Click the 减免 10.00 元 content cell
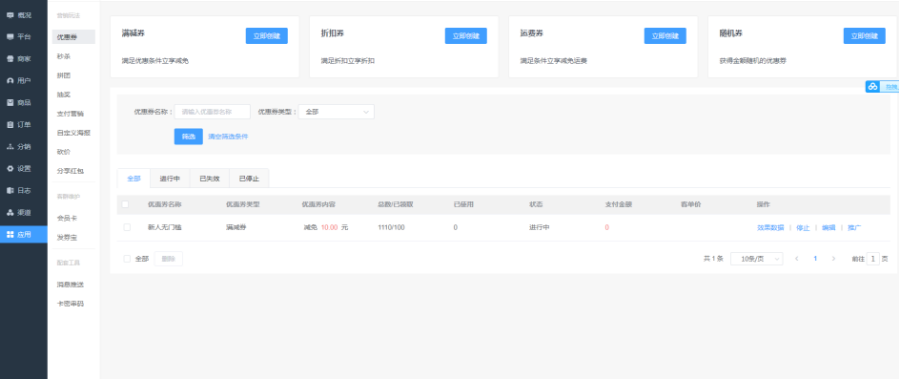 tap(325, 227)
